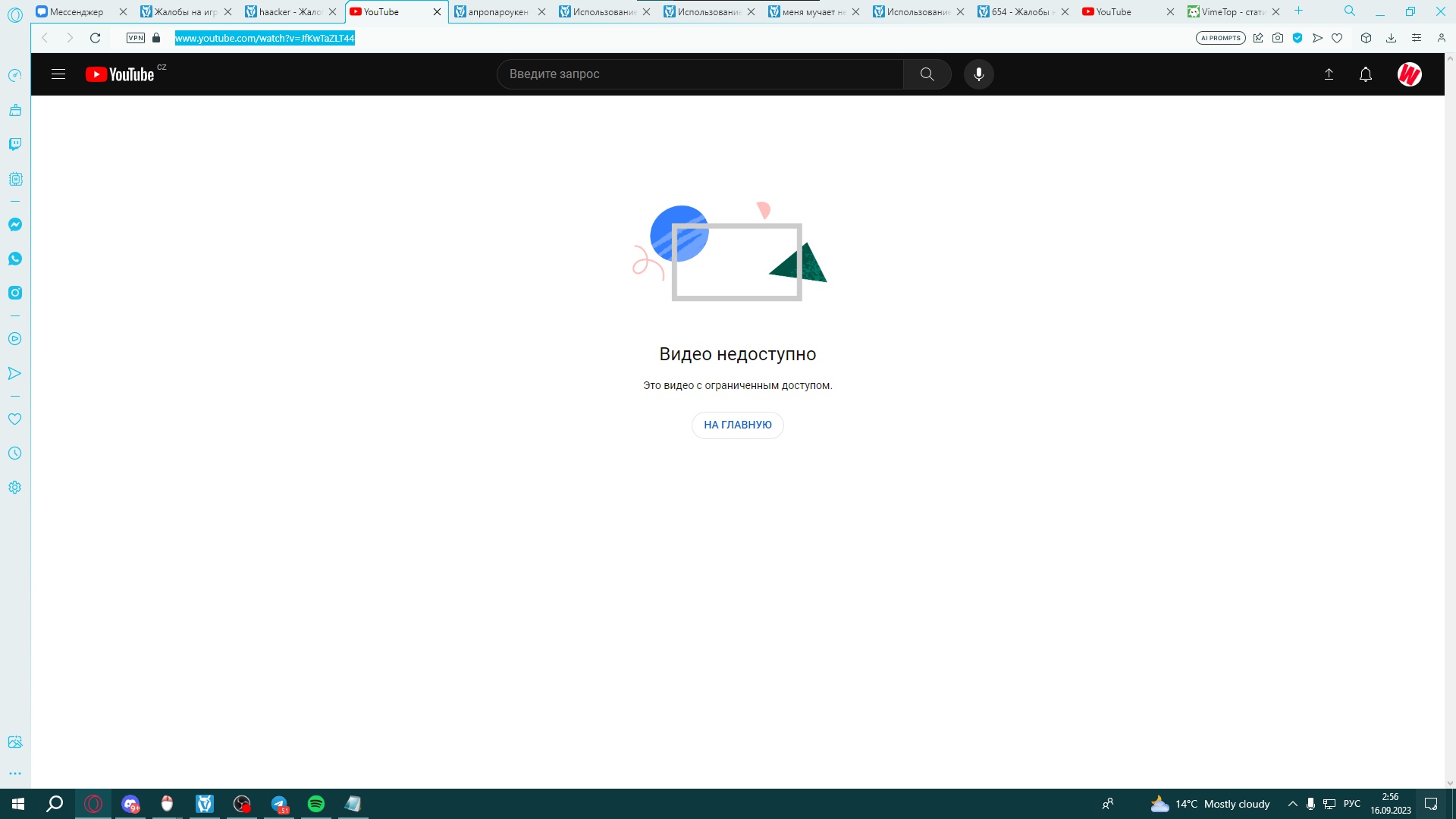Show hidden system tray icons
Screen dimensions: 1456x819
(1293, 804)
